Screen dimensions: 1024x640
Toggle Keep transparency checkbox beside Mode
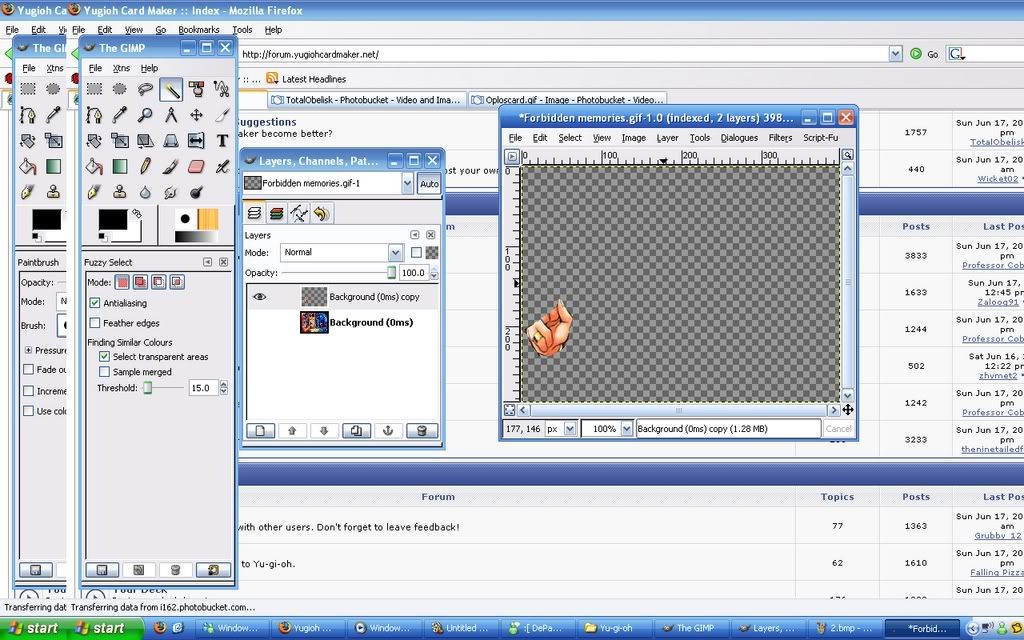click(416, 252)
